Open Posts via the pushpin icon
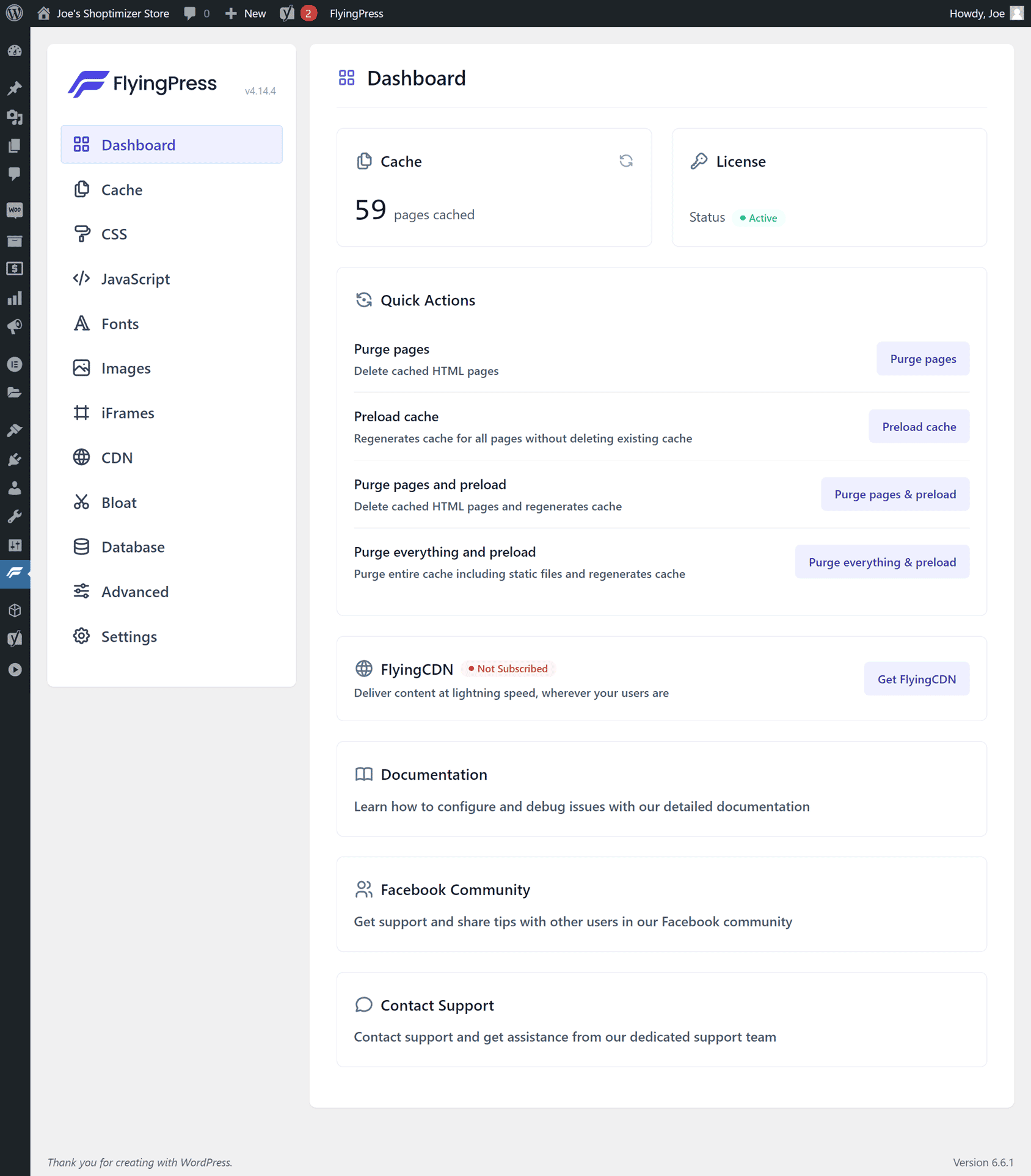Image resolution: width=1031 pixels, height=1176 pixels. [x=15, y=88]
